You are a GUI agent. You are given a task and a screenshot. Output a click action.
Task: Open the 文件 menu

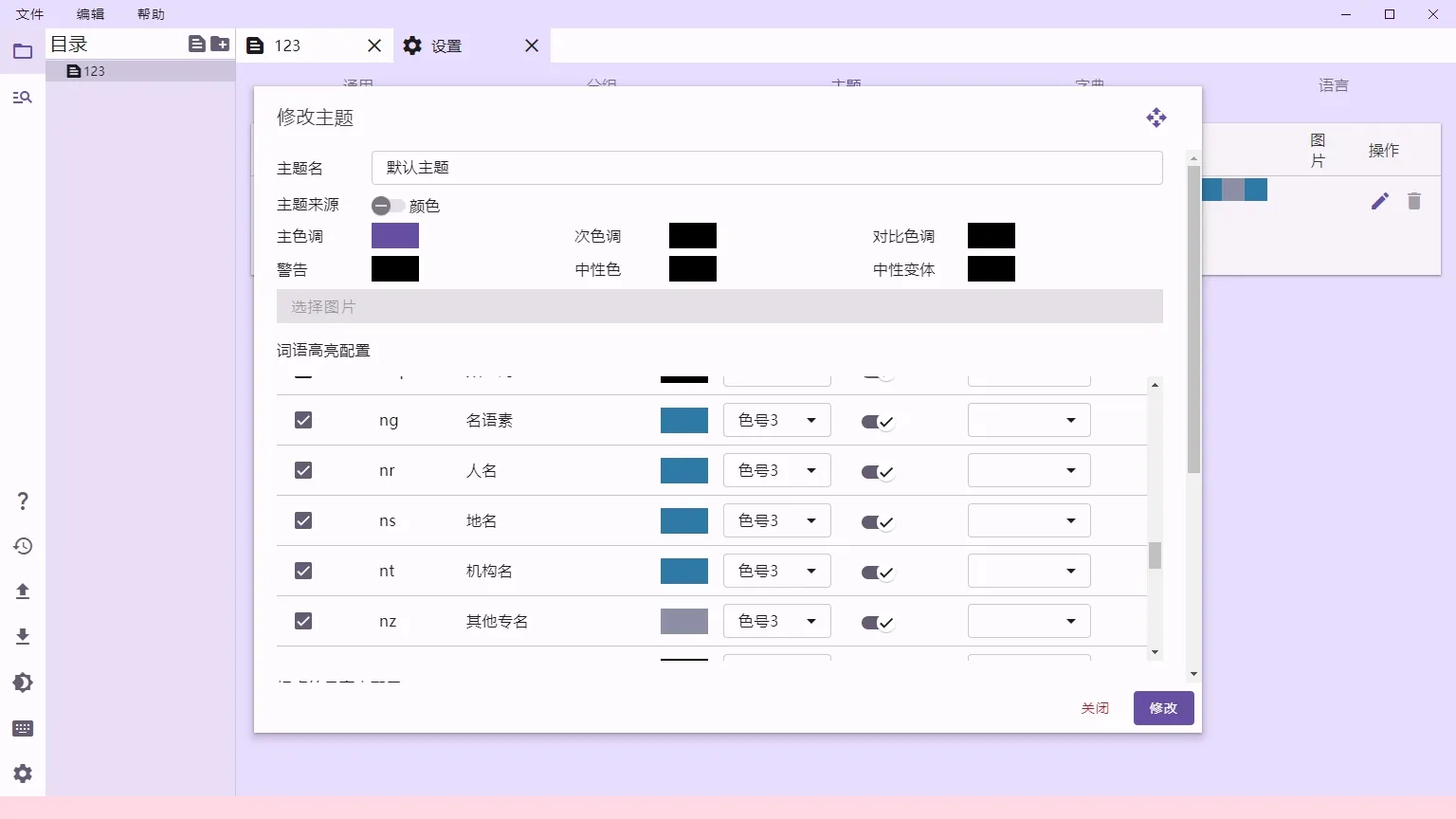pyautogui.click(x=30, y=14)
